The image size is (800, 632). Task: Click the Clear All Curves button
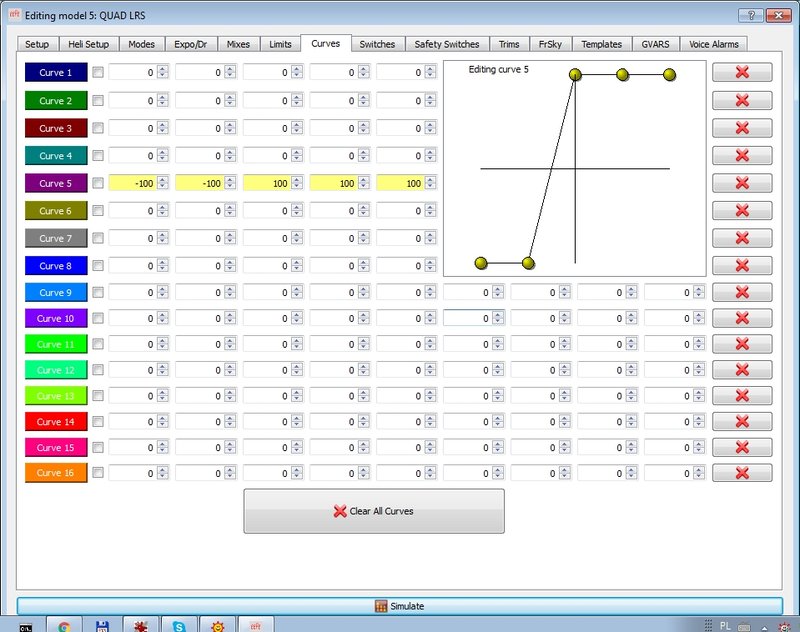click(x=374, y=511)
